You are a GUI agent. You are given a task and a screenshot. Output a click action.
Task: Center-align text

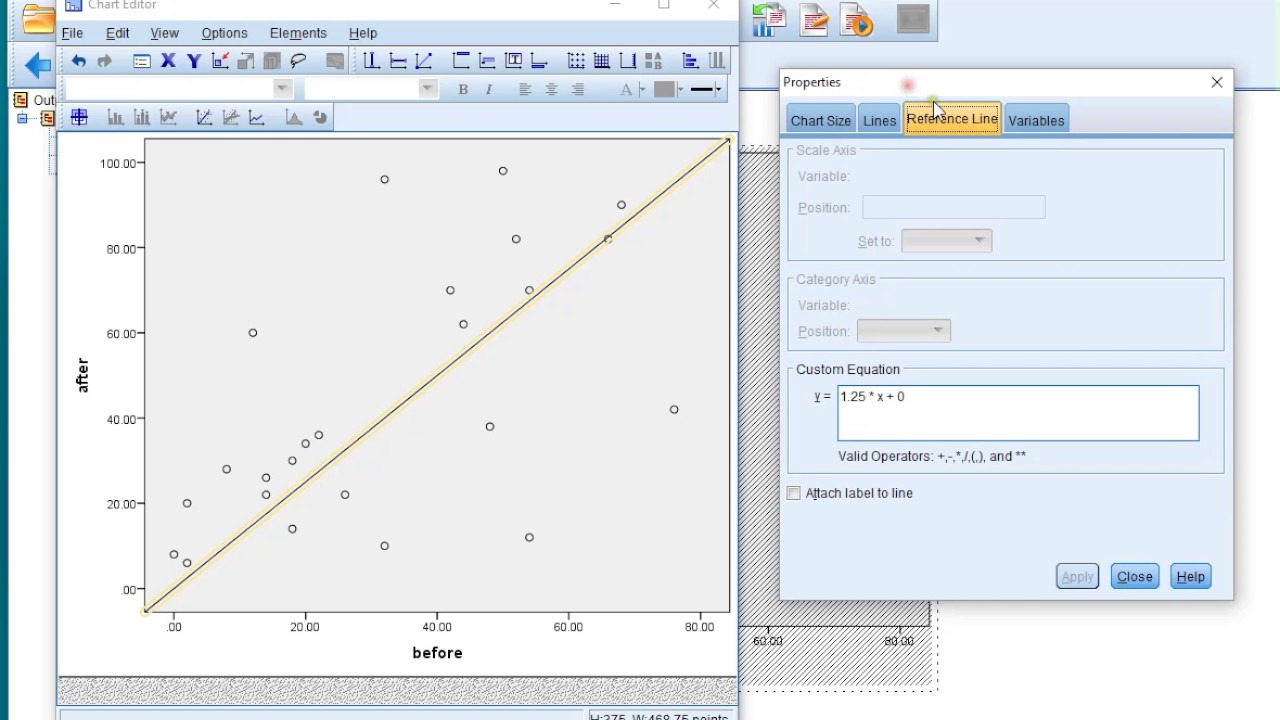coord(551,89)
